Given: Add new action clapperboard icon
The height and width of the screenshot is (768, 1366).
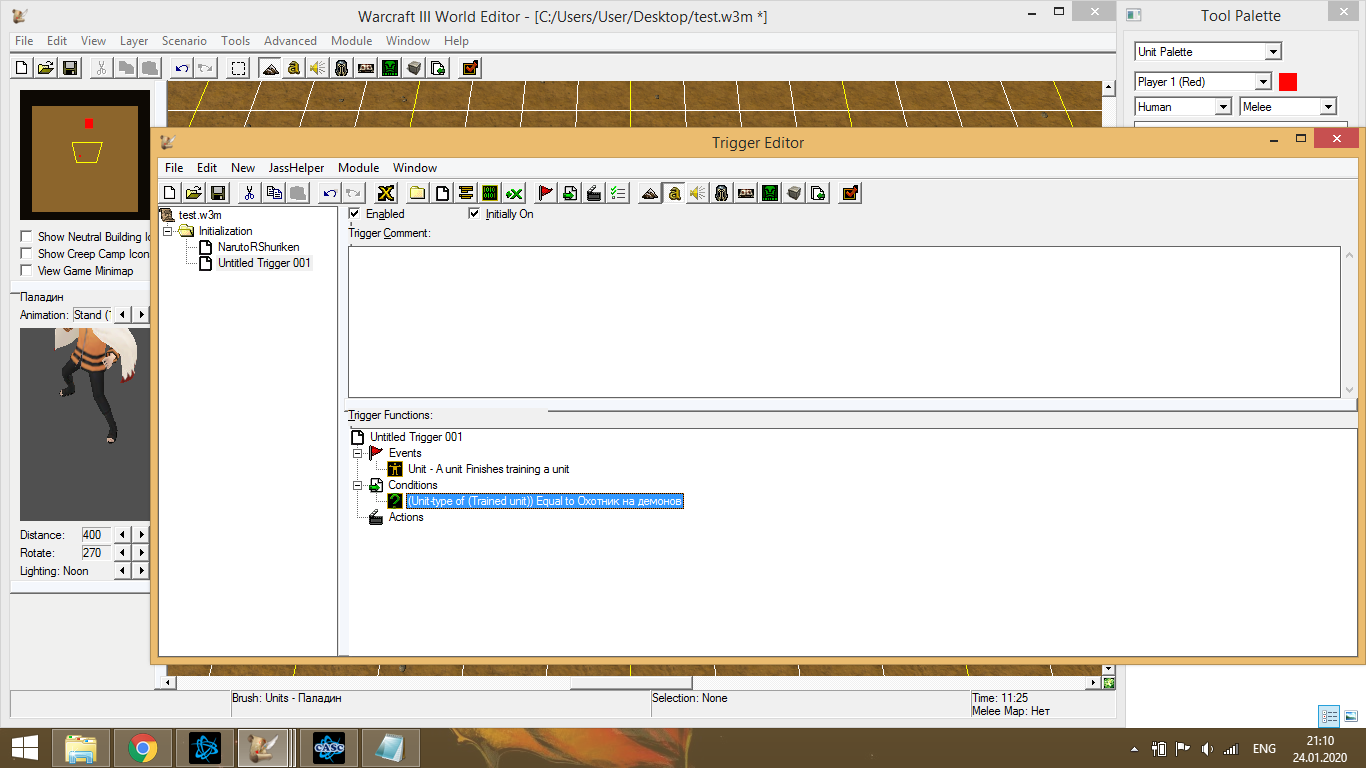Looking at the screenshot, I should tap(595, 193).
